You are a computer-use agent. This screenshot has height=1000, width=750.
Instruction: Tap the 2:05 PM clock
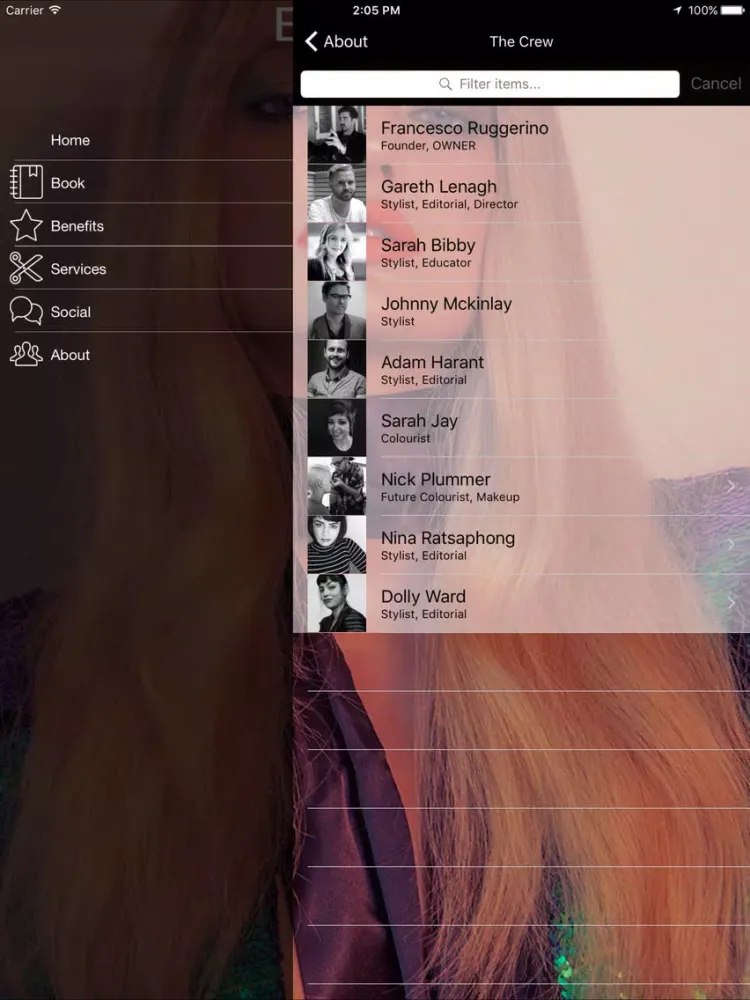[376, 10]
